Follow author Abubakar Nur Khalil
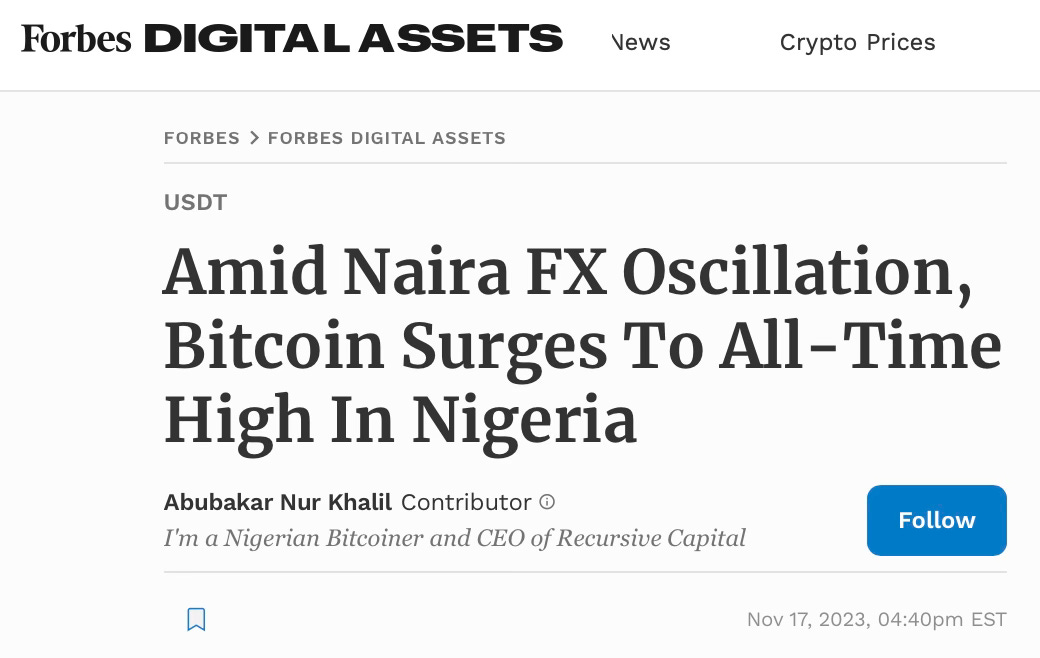This screenshot has height=658, width=1040. pos(936,520)
